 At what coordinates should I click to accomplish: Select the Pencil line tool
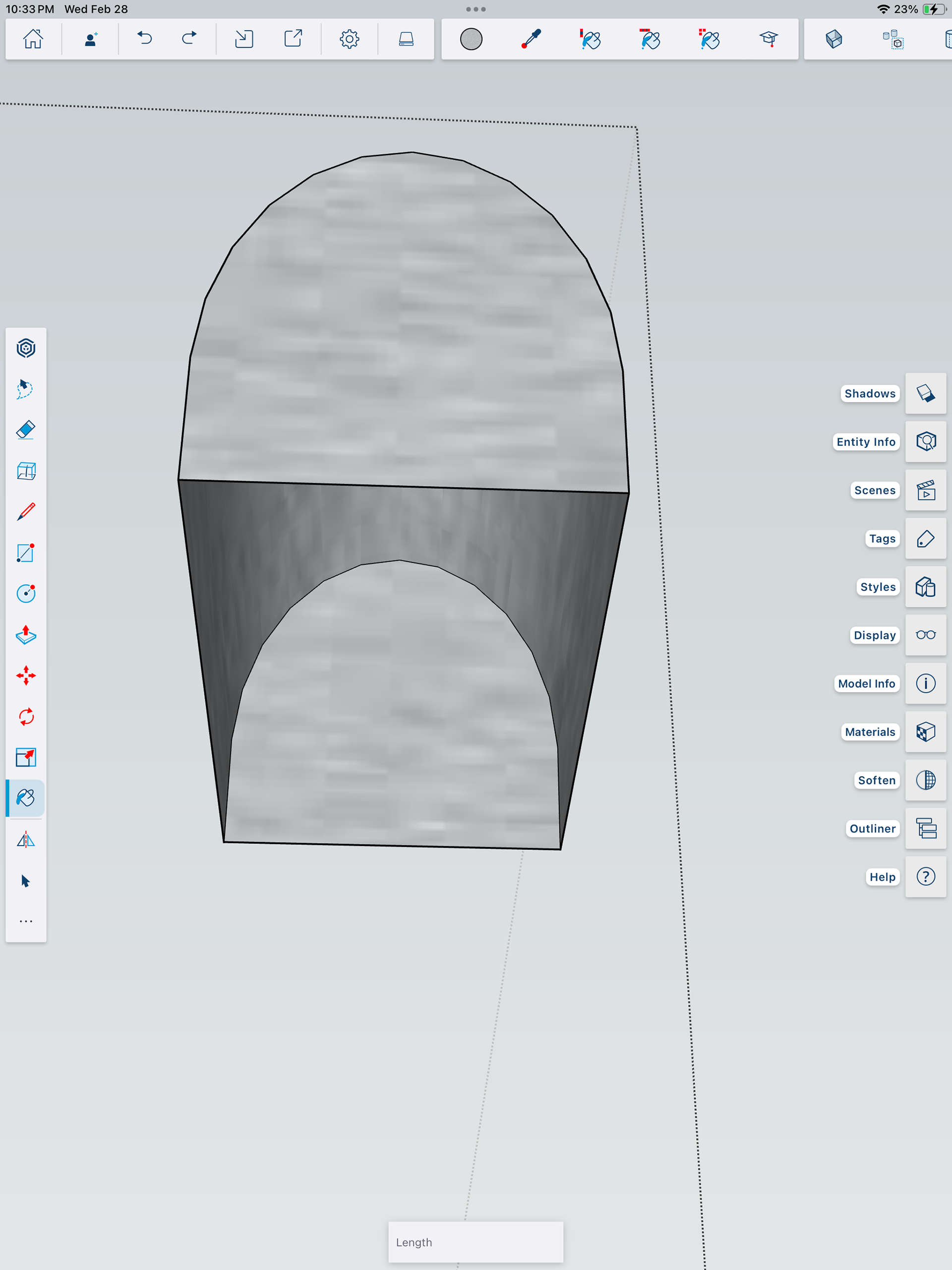pos(26,512)
